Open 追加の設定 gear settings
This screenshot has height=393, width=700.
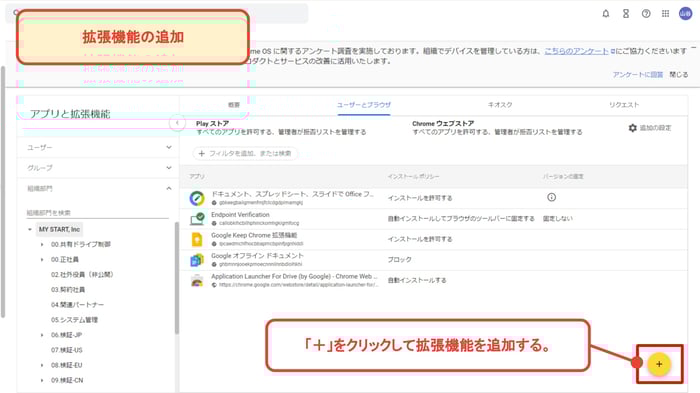[650, 128]
